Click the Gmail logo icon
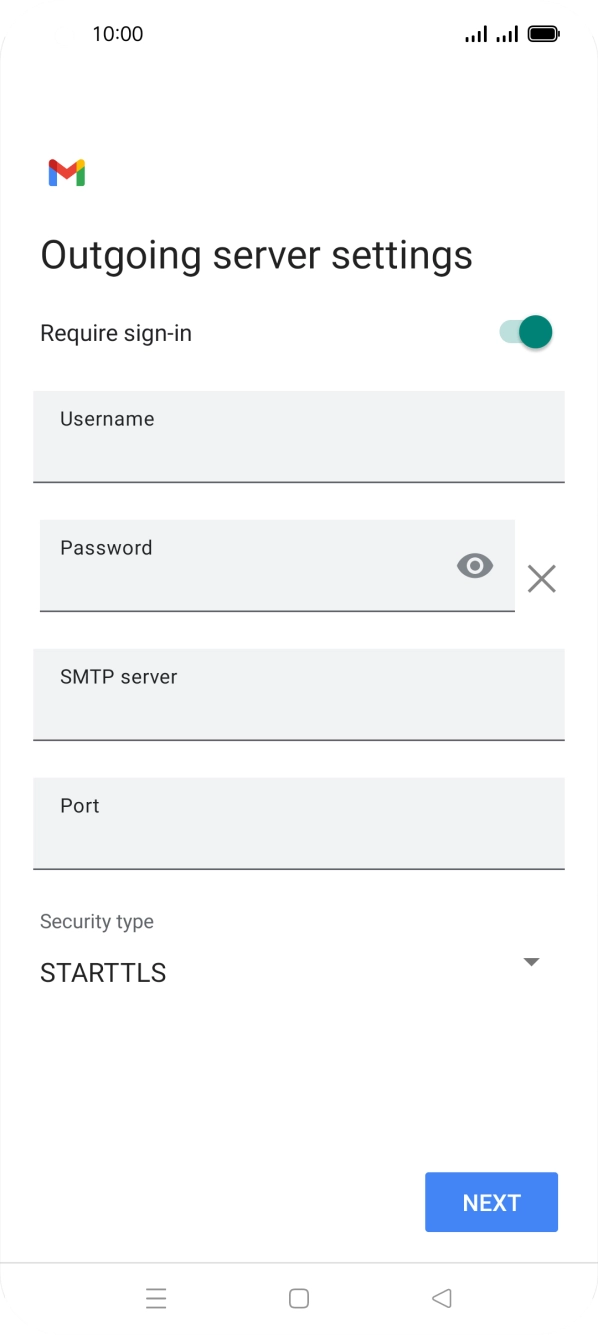This screenshot has height=1335, width=598. tap(66, 172)
